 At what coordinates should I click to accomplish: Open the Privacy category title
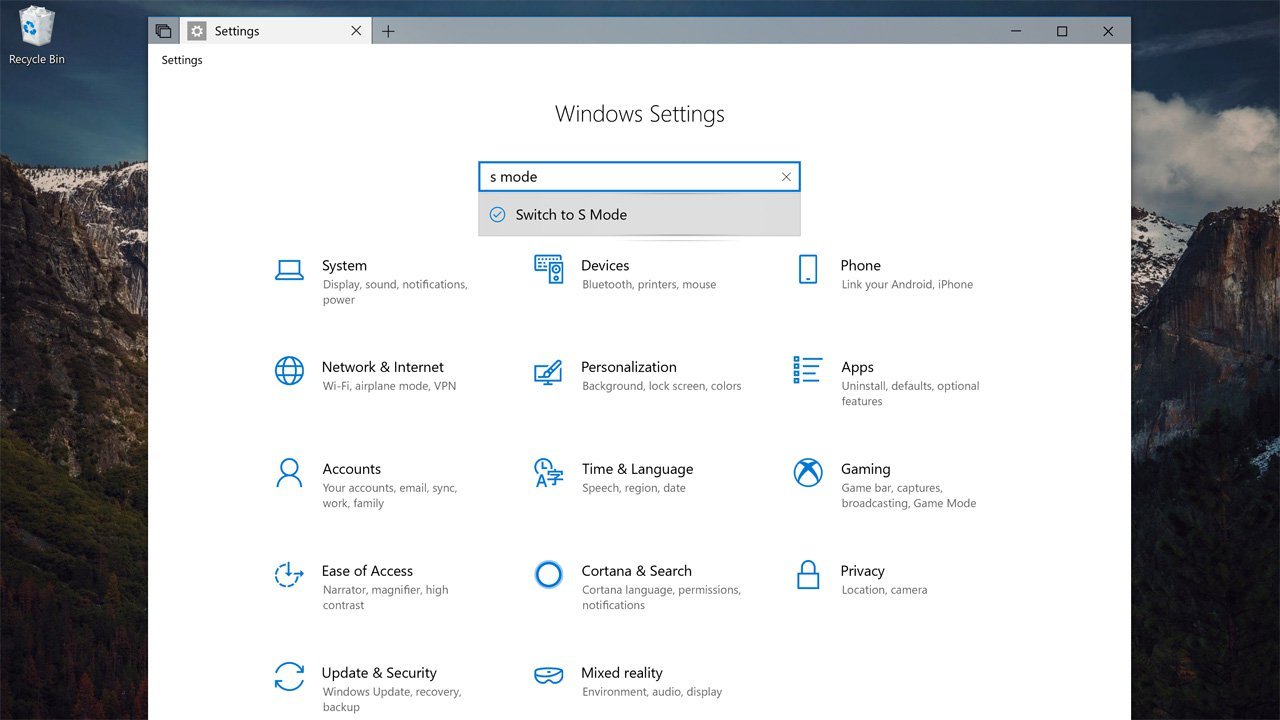coord(863,571)
